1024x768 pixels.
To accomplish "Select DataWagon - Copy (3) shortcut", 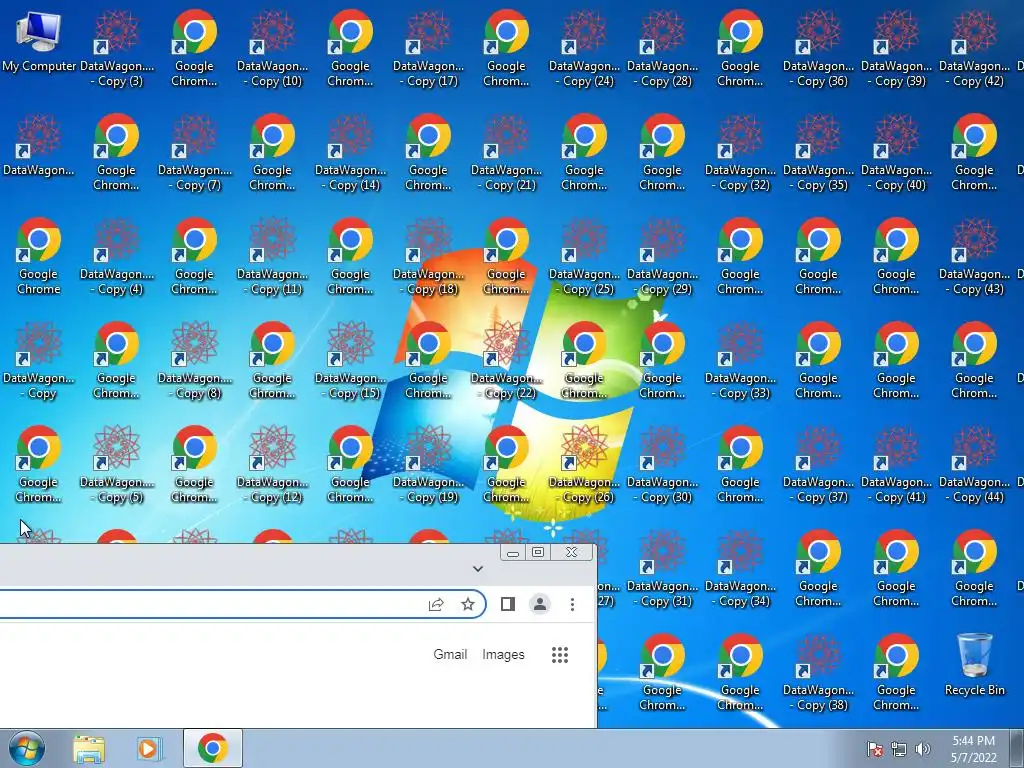I will click(x=116, y=49).
